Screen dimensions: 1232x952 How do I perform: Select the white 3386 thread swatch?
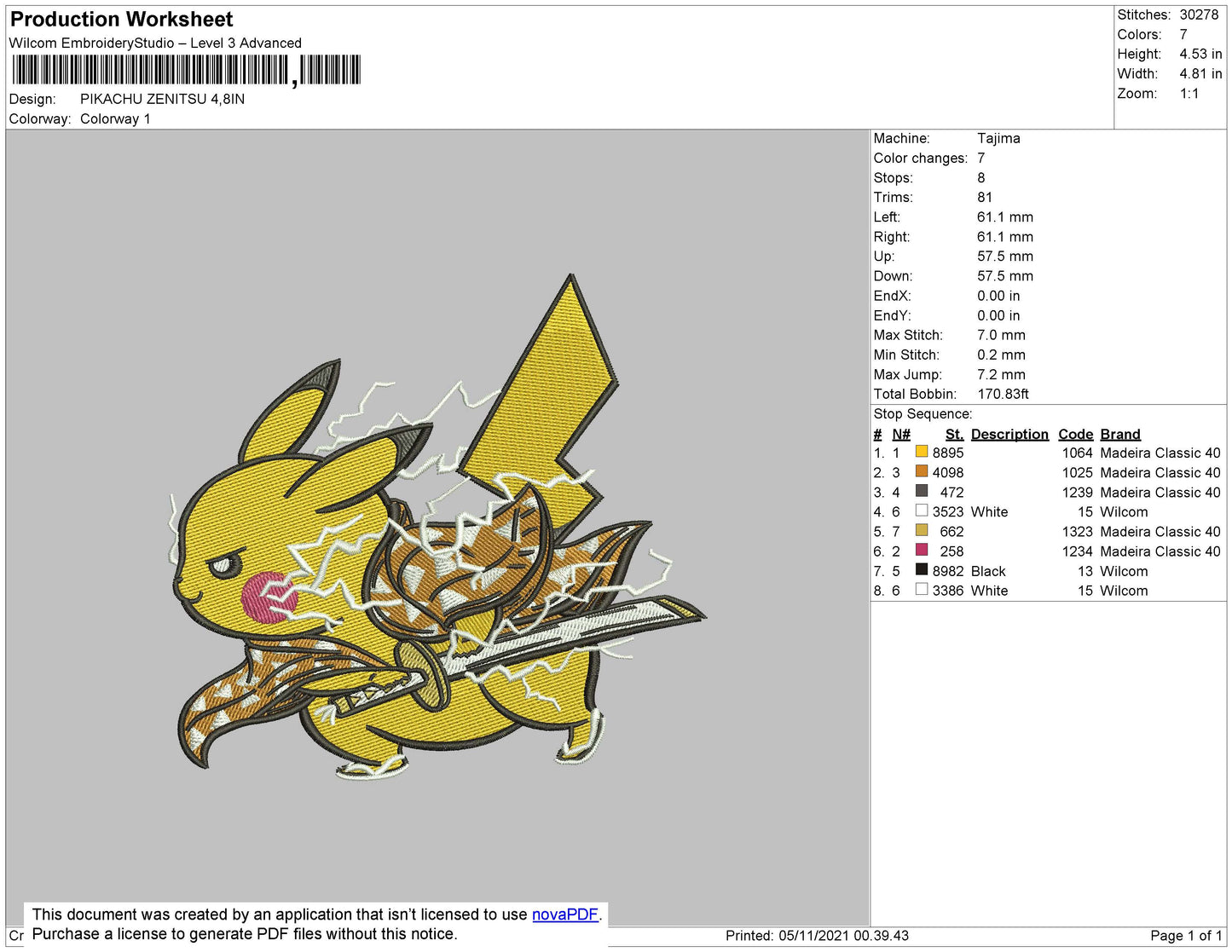921,589
